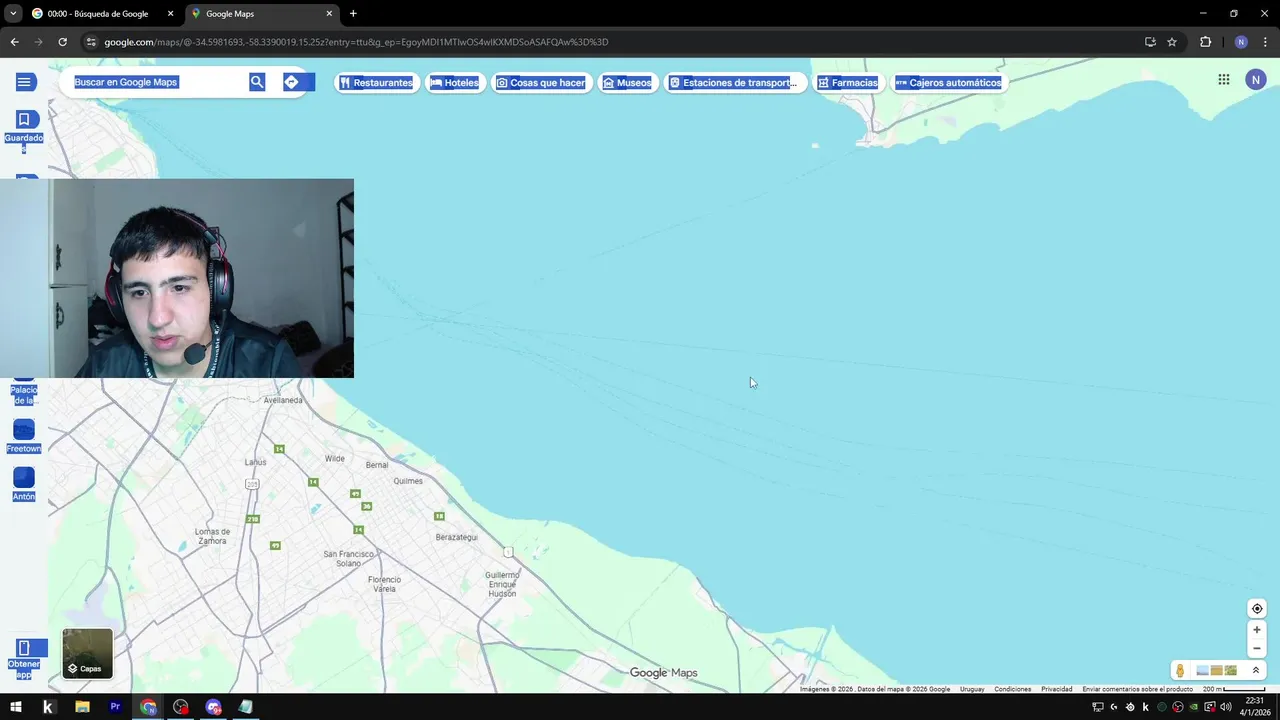The height and width of the screenshot is (720, 1280).
Task: Open the volume control in tray
Action: coord(1226,707)
